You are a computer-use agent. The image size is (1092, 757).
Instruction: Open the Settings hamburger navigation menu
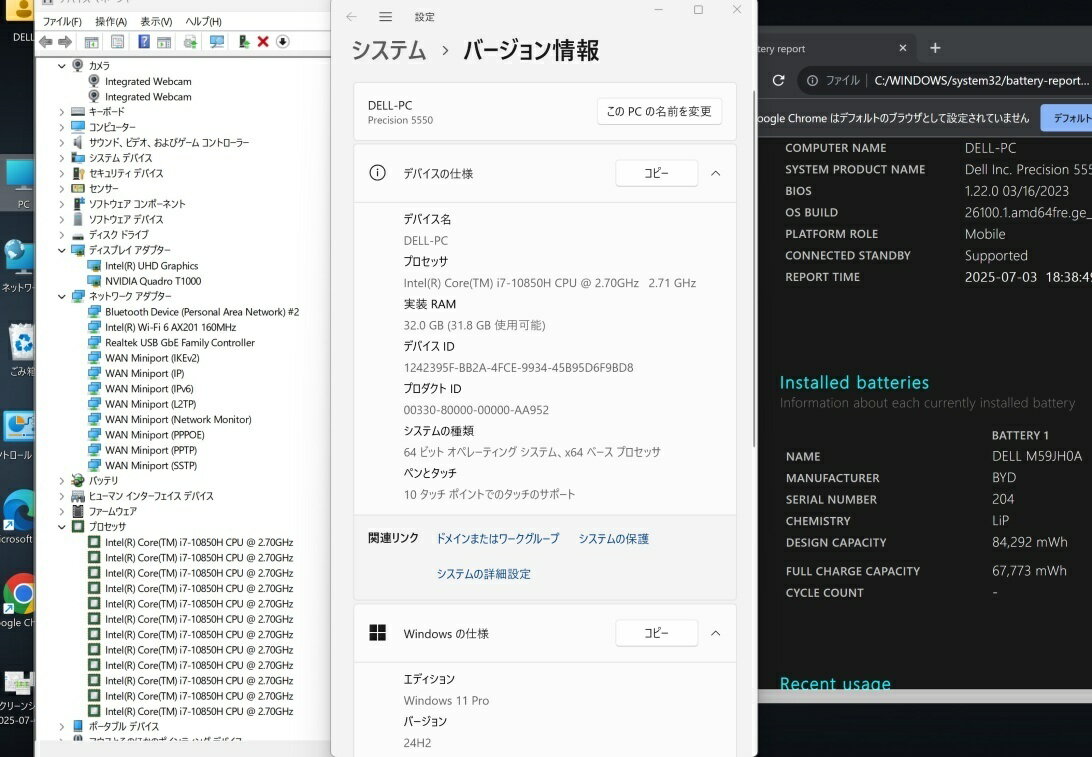pos(385,17)
